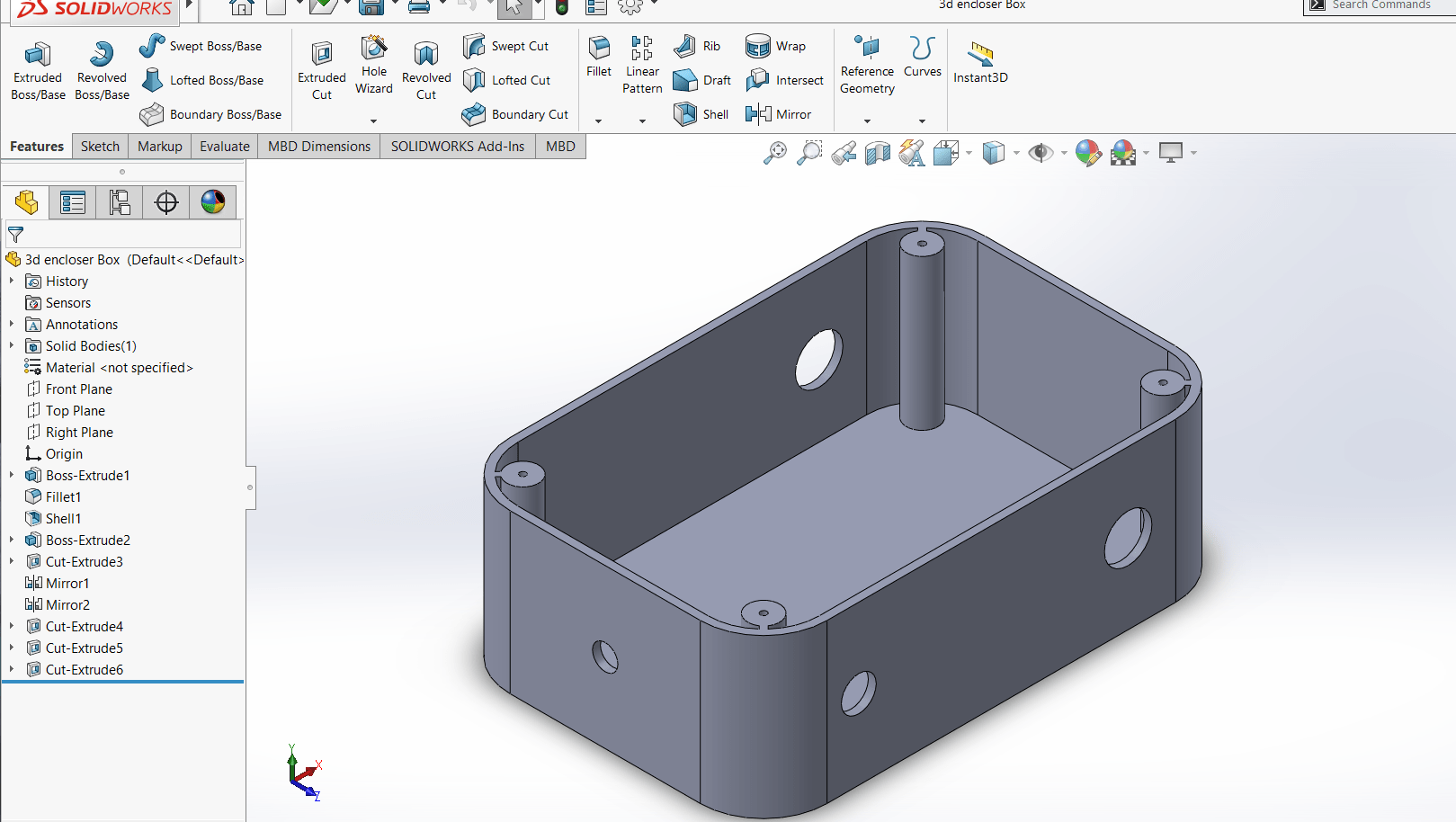Screen dimensions: 1456x822
Task: Select the Linear Pattern tool
Action: click(x=642, y=66)
